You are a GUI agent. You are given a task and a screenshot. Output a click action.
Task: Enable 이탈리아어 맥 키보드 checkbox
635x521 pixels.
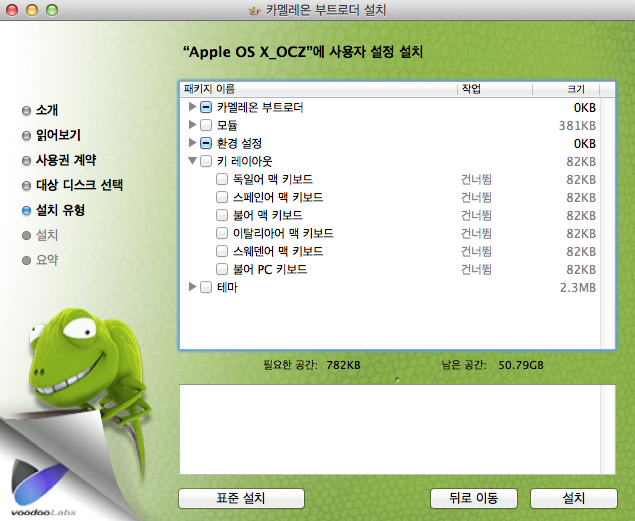222,233
